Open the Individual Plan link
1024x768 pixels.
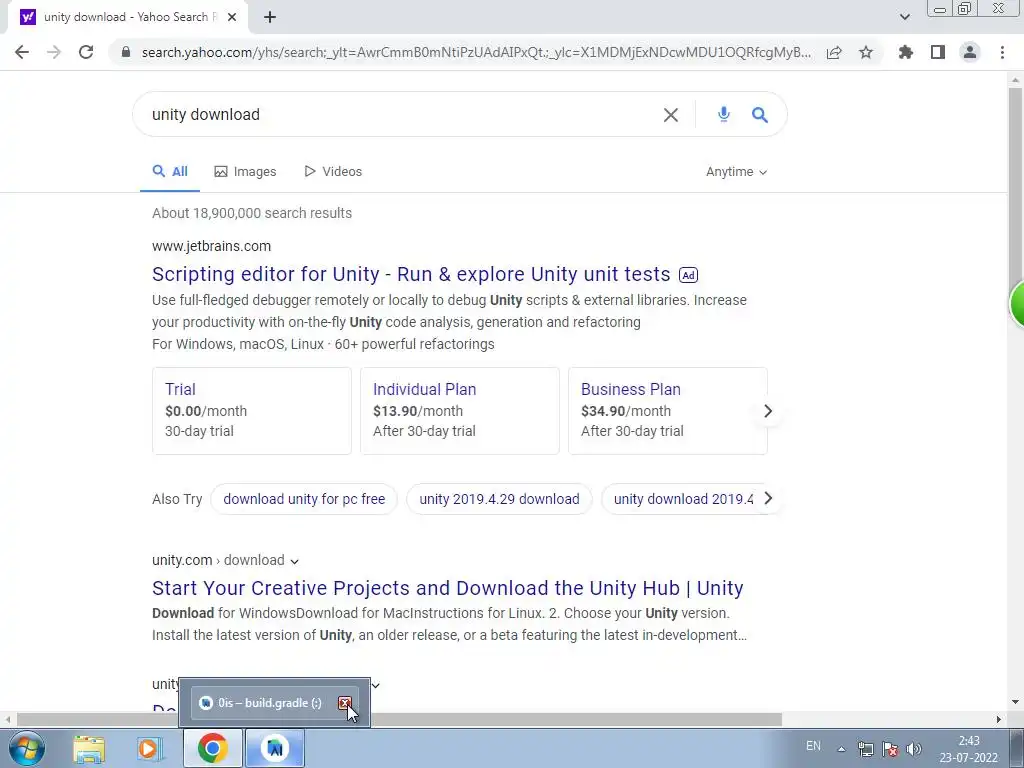424,389
